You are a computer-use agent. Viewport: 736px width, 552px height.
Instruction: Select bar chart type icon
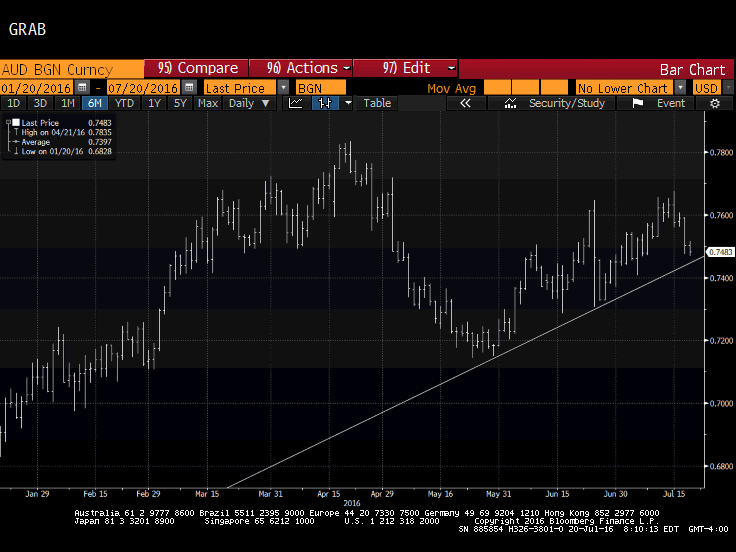click(325, 103)
